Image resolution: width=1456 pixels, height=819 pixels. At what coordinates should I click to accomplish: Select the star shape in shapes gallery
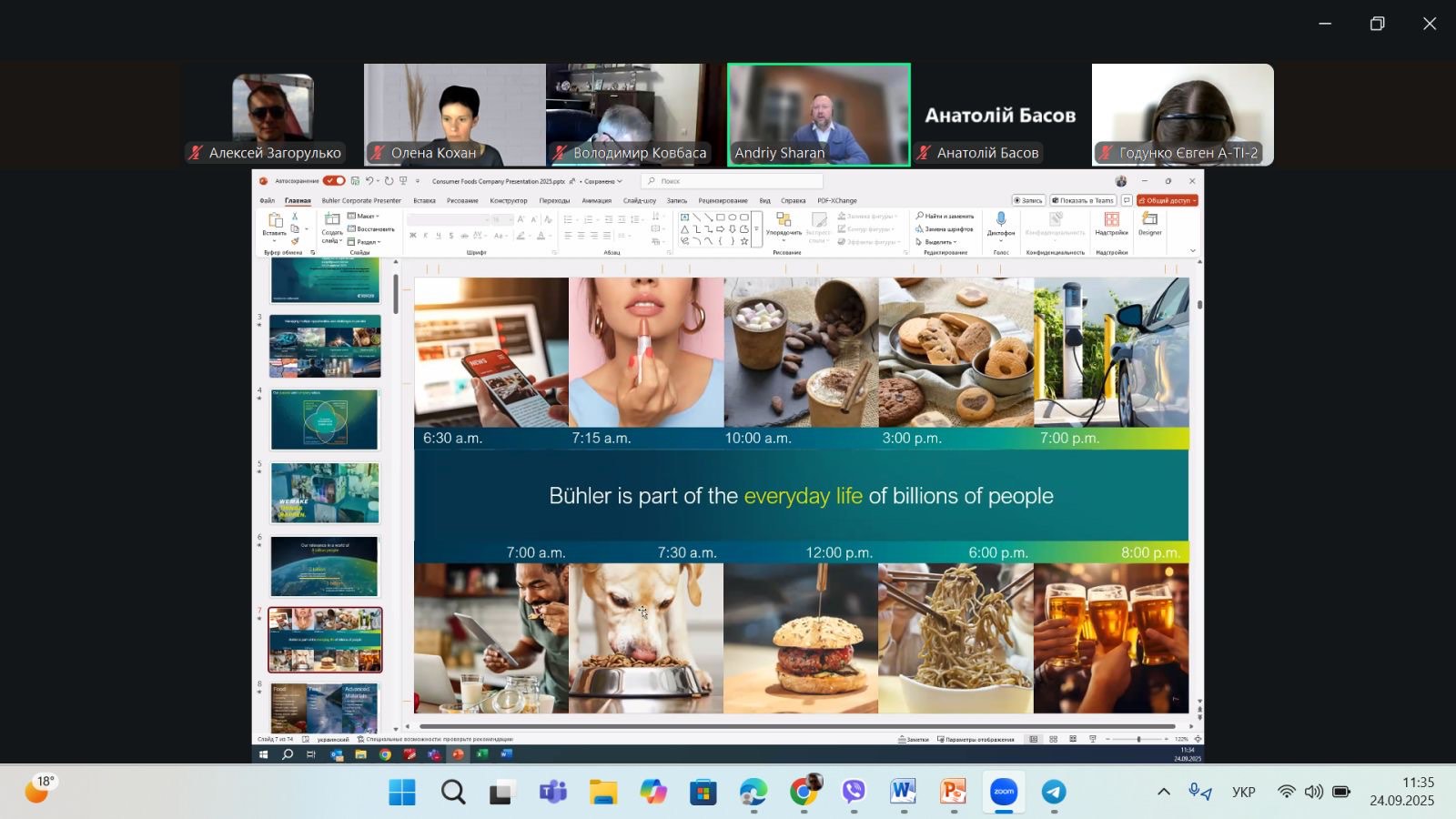click(x=743, y=241)
